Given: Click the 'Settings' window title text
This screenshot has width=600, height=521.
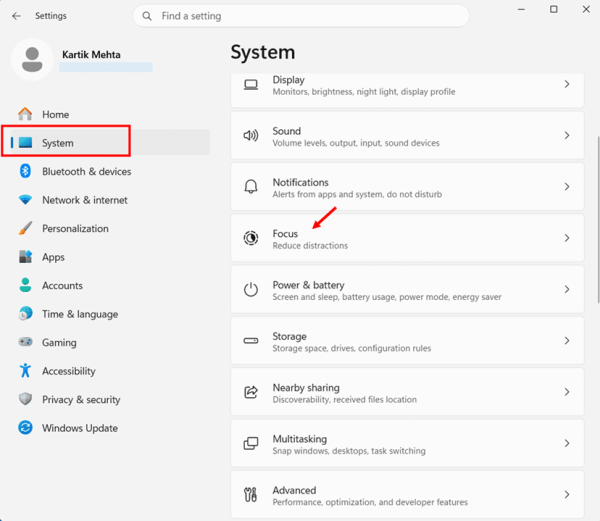Looking at the screenshot, I should [x=51, y=16].
